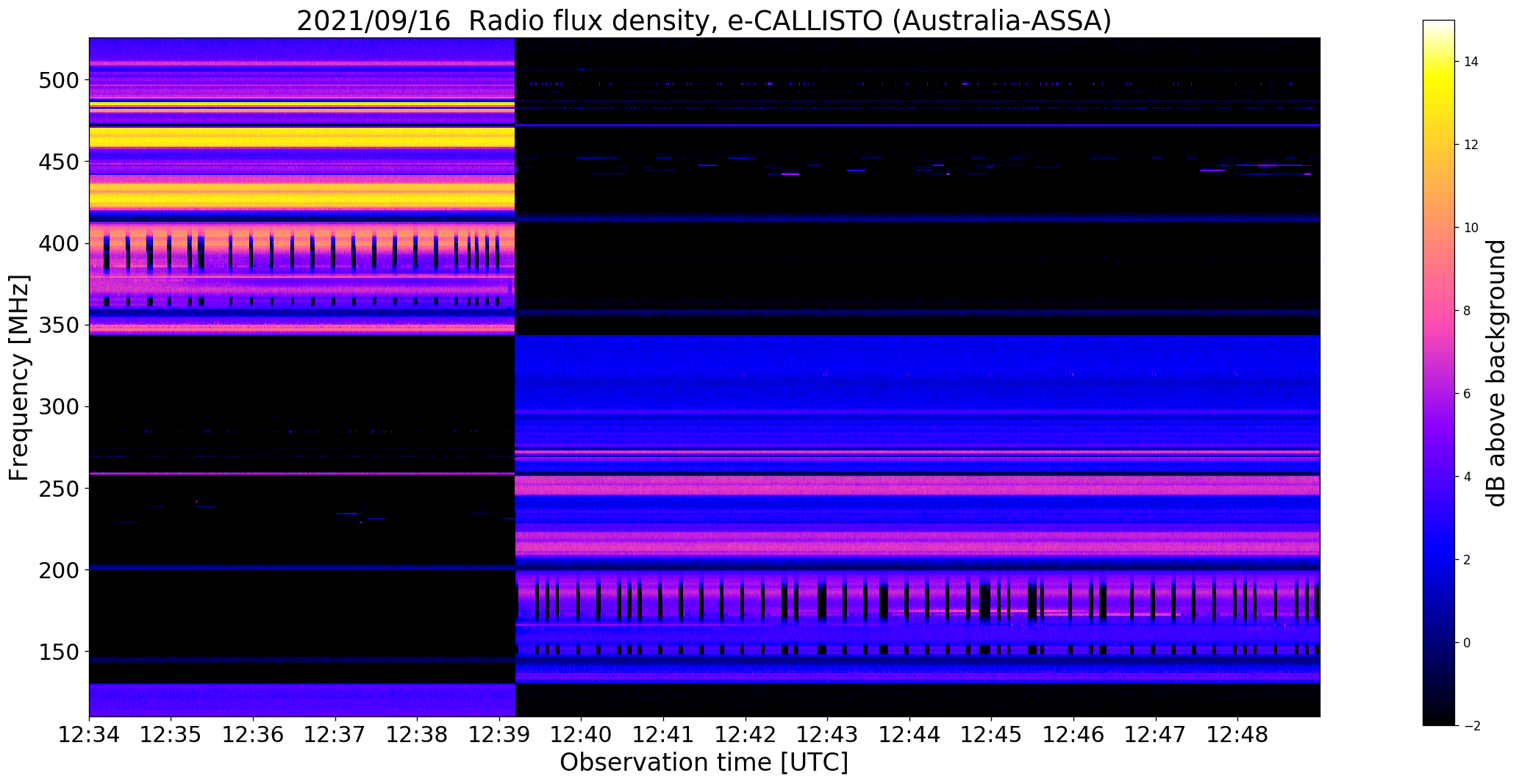Click the 12:41 time tick label
This screenshot has height=784, width=1519.
coord(664,735)
